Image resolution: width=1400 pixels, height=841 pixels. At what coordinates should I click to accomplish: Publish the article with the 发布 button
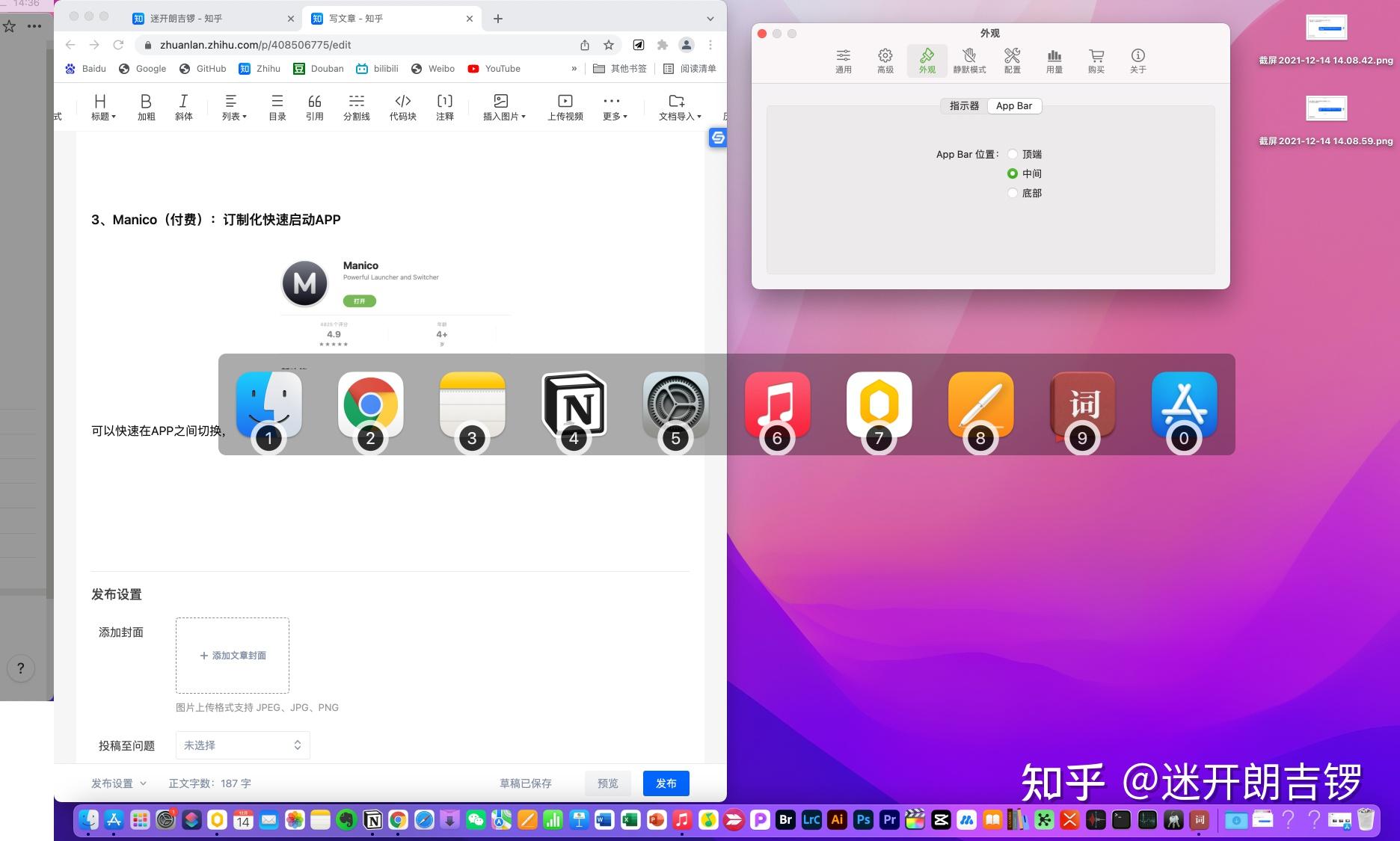665,783
